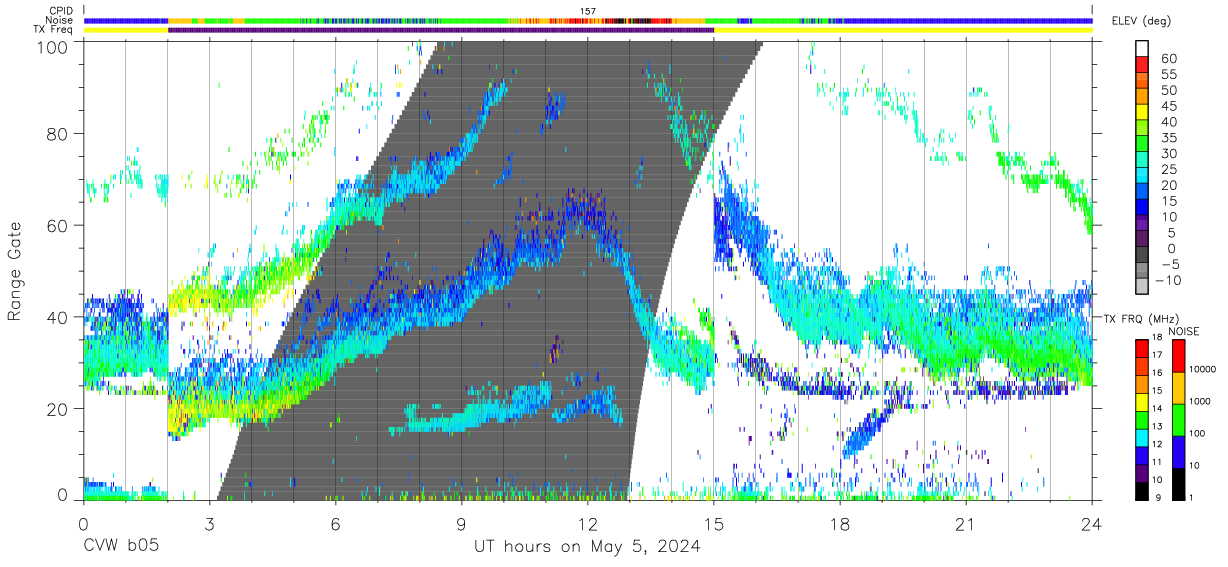Click elevation legend value 30
1228x567 pixels.
[1168, 153]
